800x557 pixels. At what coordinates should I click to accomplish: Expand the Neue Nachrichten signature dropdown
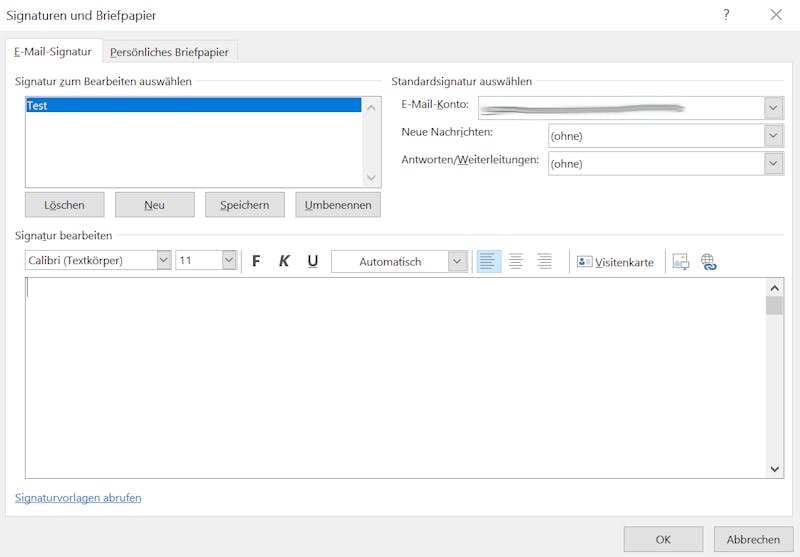pos(773,136)
